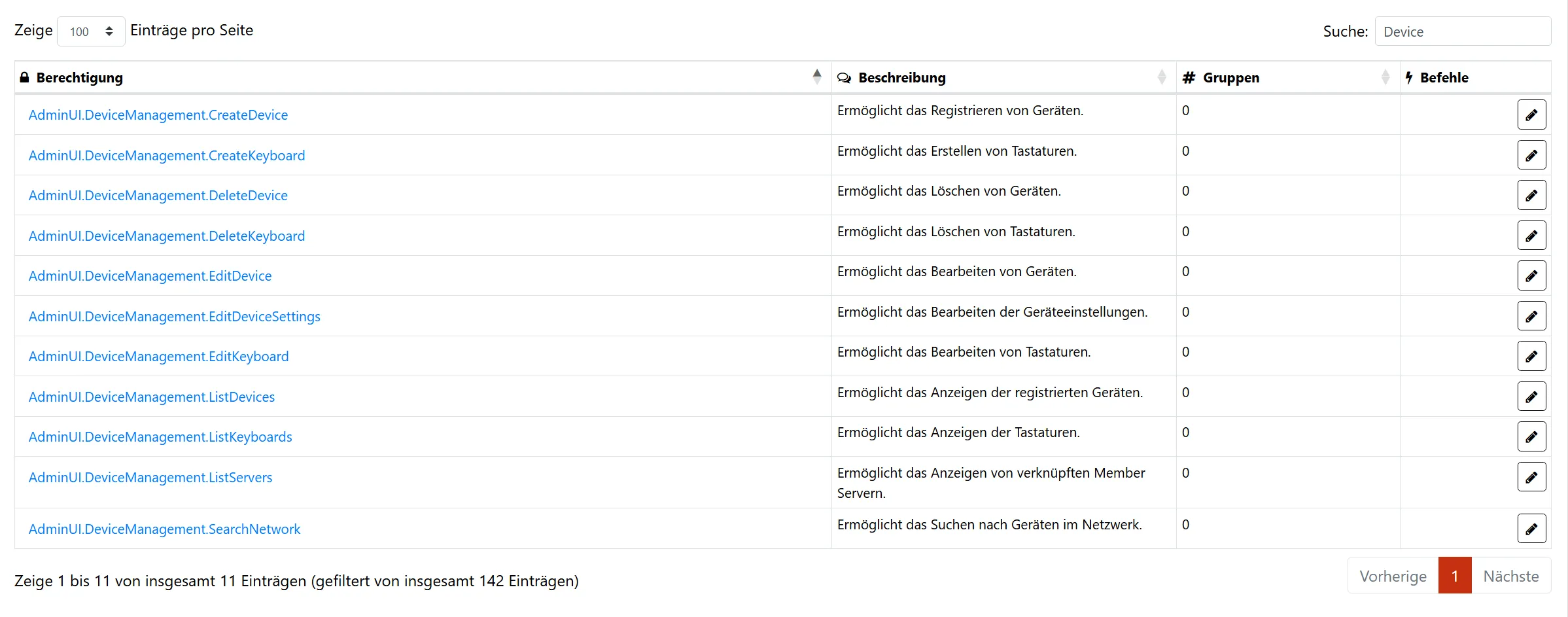
Task: Open AdminUI.DeviceManagement.ListKeyboards permission link
Action: point(160,437)
